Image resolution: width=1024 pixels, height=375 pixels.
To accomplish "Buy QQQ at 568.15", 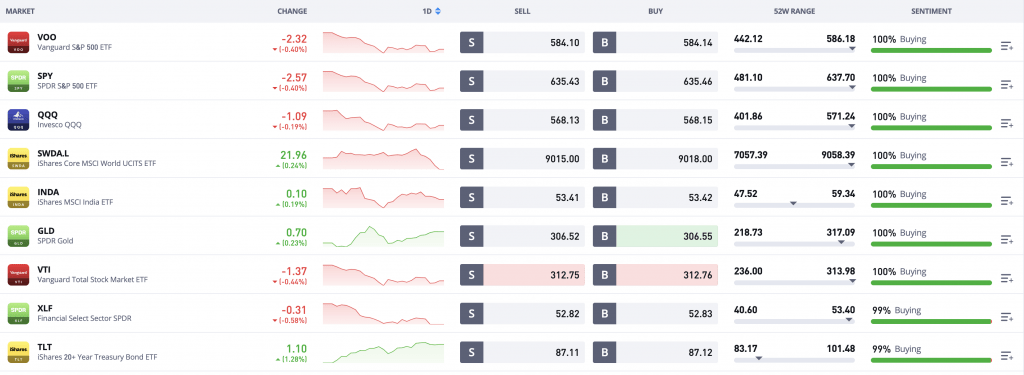I will [655, 120].
